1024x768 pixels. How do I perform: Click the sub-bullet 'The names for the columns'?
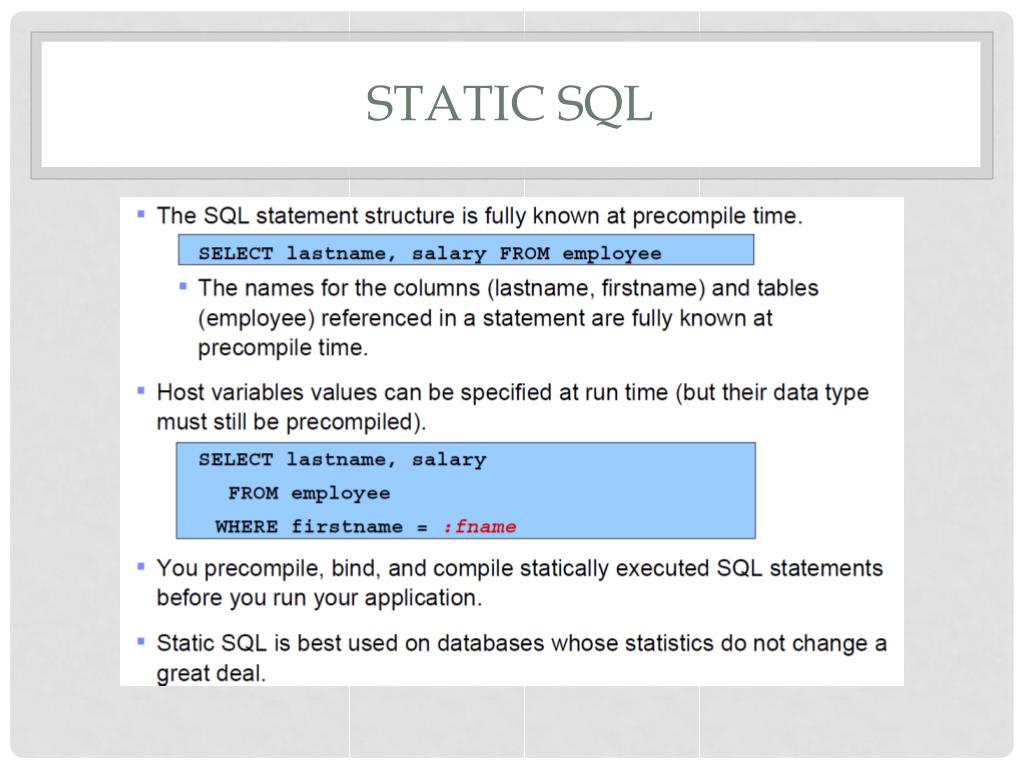point(508,288)
